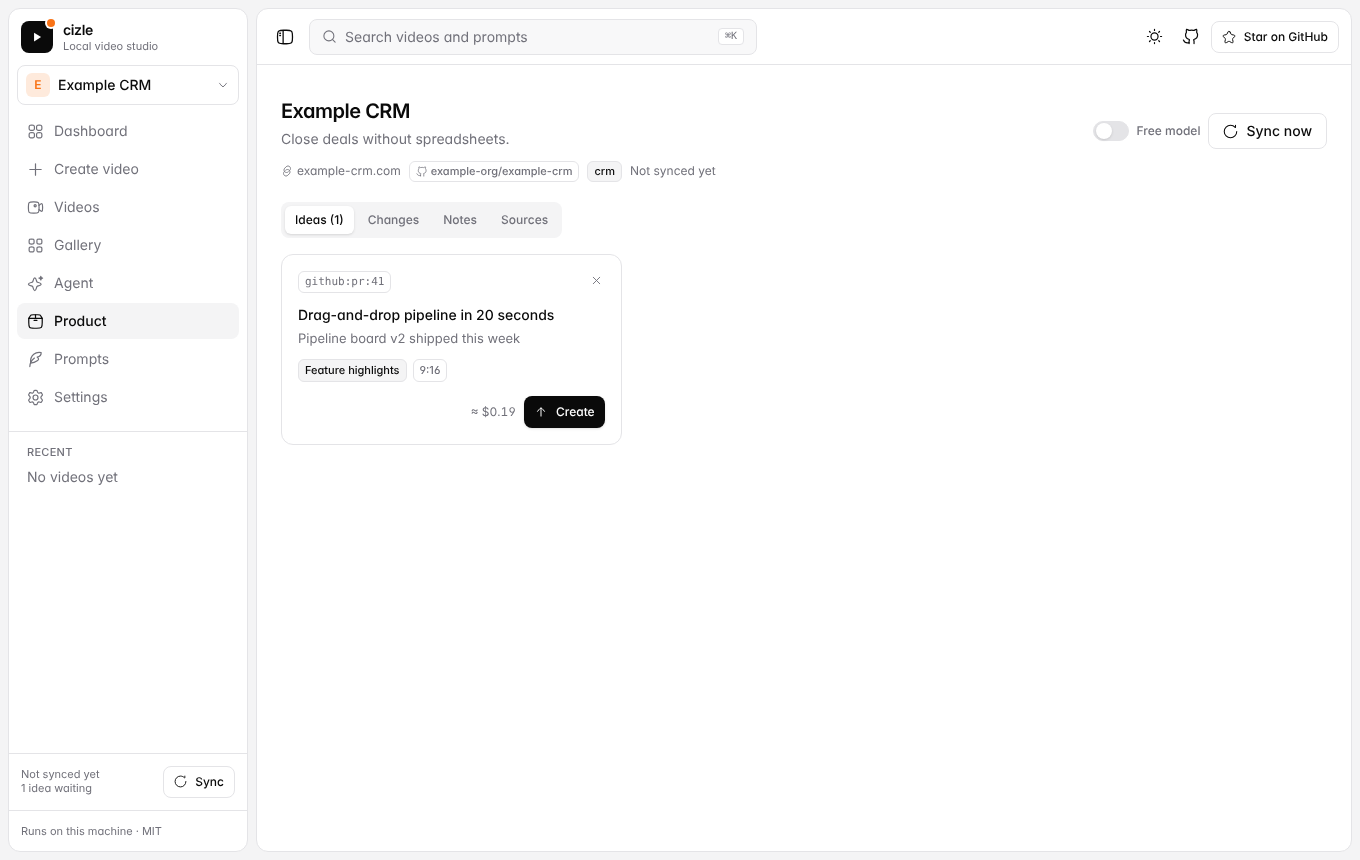Switch to the Changes tab
Screen dimensions: 1360x860
(x=393, y=220)
